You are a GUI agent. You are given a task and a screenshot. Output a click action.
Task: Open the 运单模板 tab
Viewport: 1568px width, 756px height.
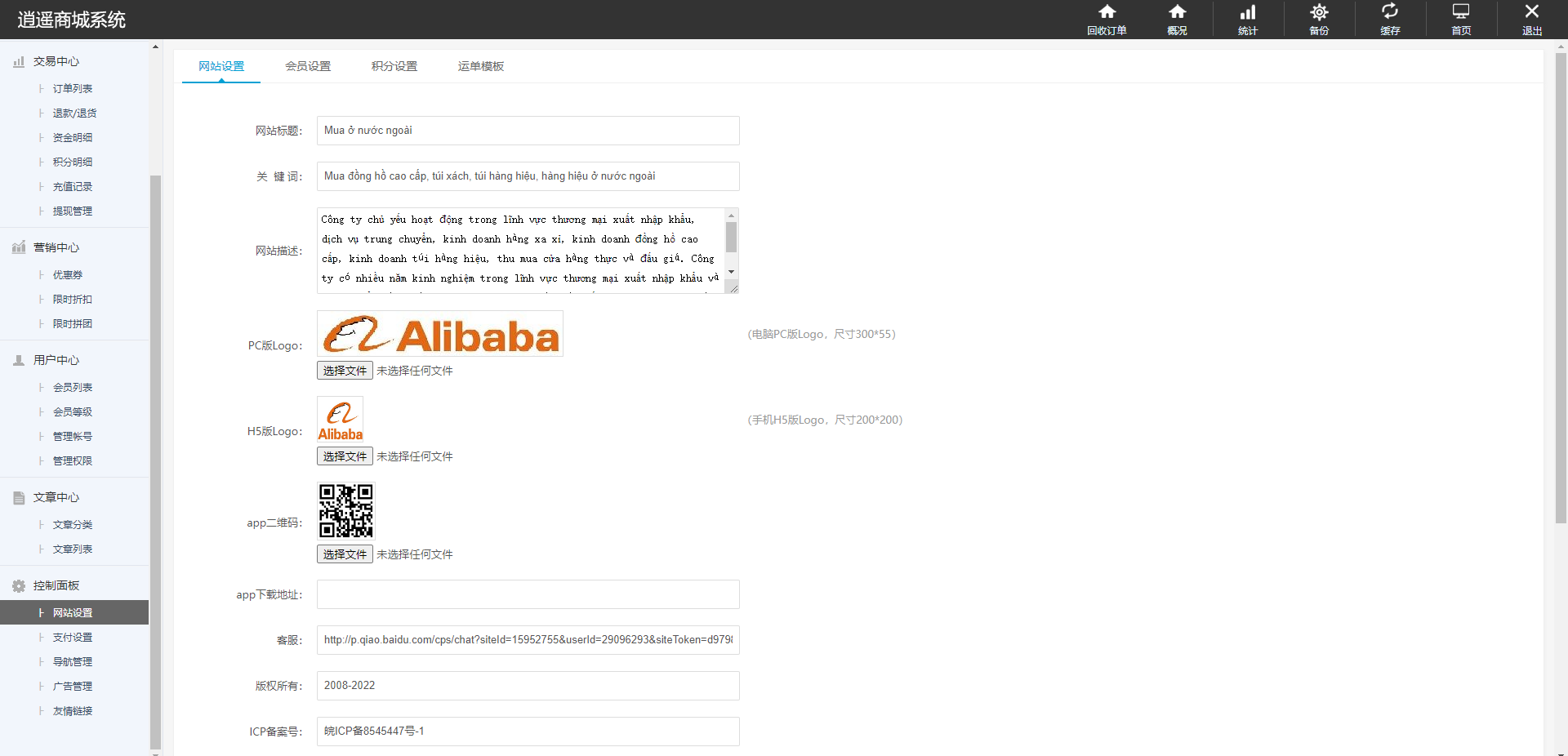[481, 66]
